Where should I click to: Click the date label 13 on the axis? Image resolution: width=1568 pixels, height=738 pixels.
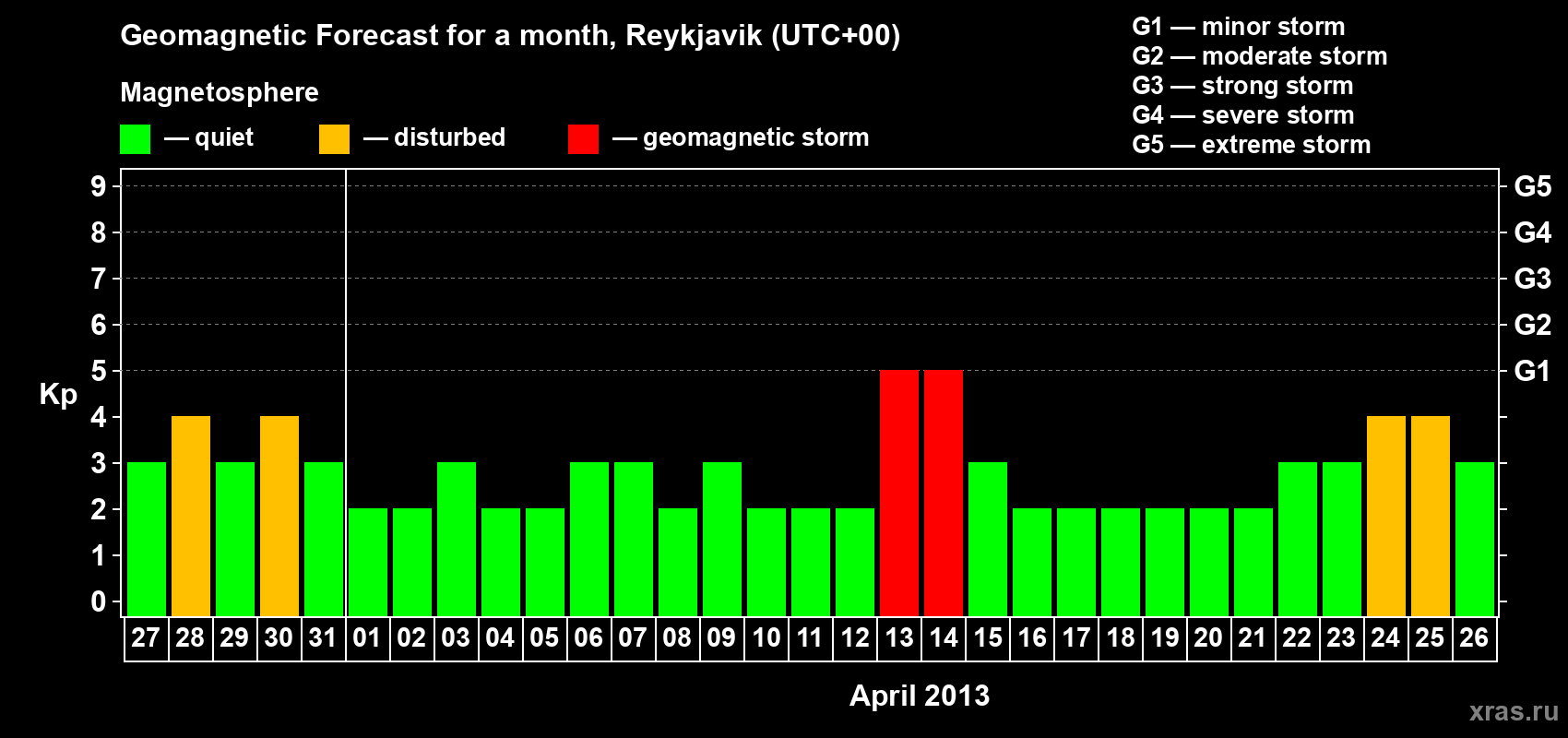tap(899, 637)
